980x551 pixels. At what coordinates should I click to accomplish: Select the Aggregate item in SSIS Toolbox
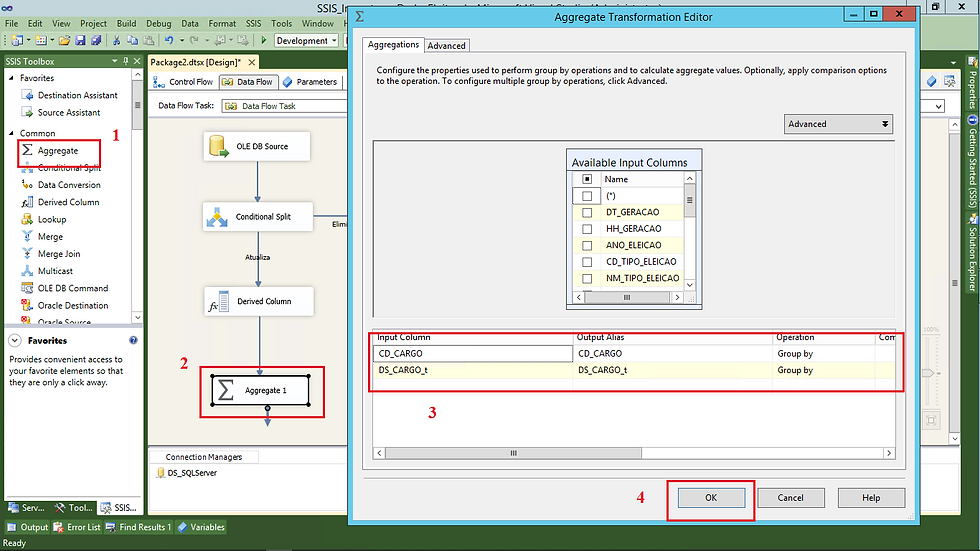(58, 151)
